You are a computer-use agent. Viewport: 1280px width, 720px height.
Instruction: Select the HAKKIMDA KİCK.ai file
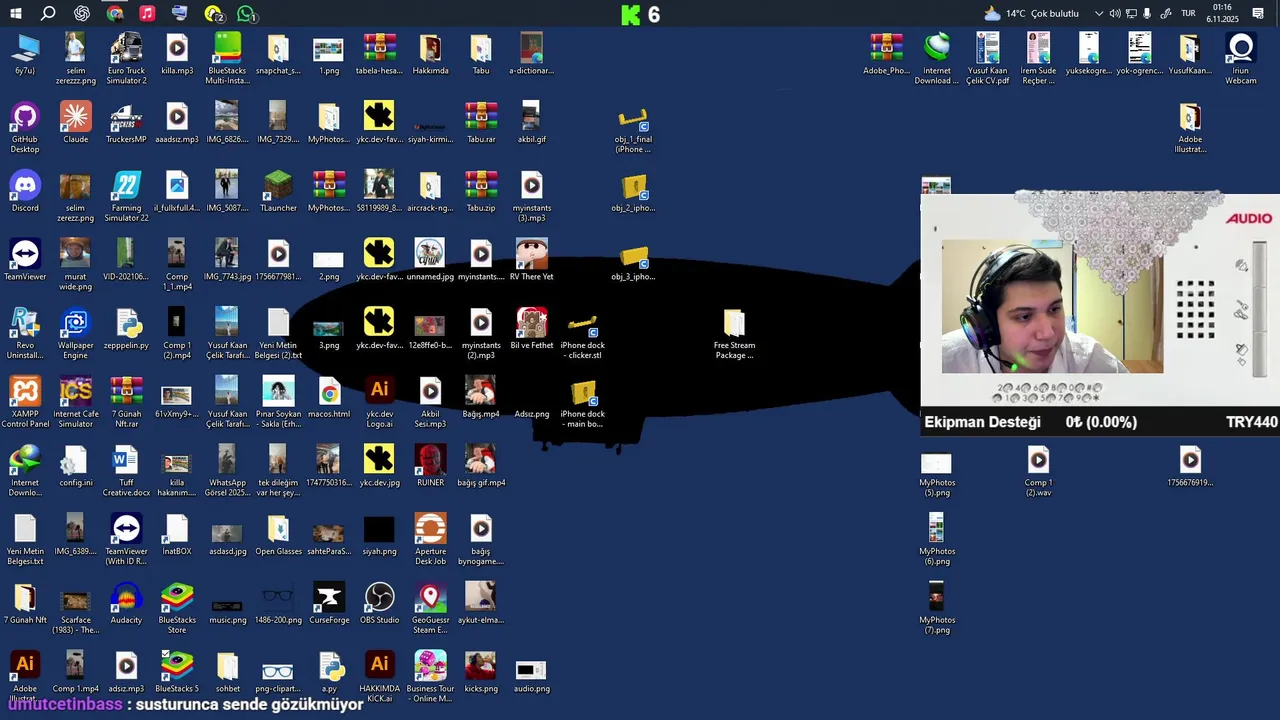coord(379,677)
